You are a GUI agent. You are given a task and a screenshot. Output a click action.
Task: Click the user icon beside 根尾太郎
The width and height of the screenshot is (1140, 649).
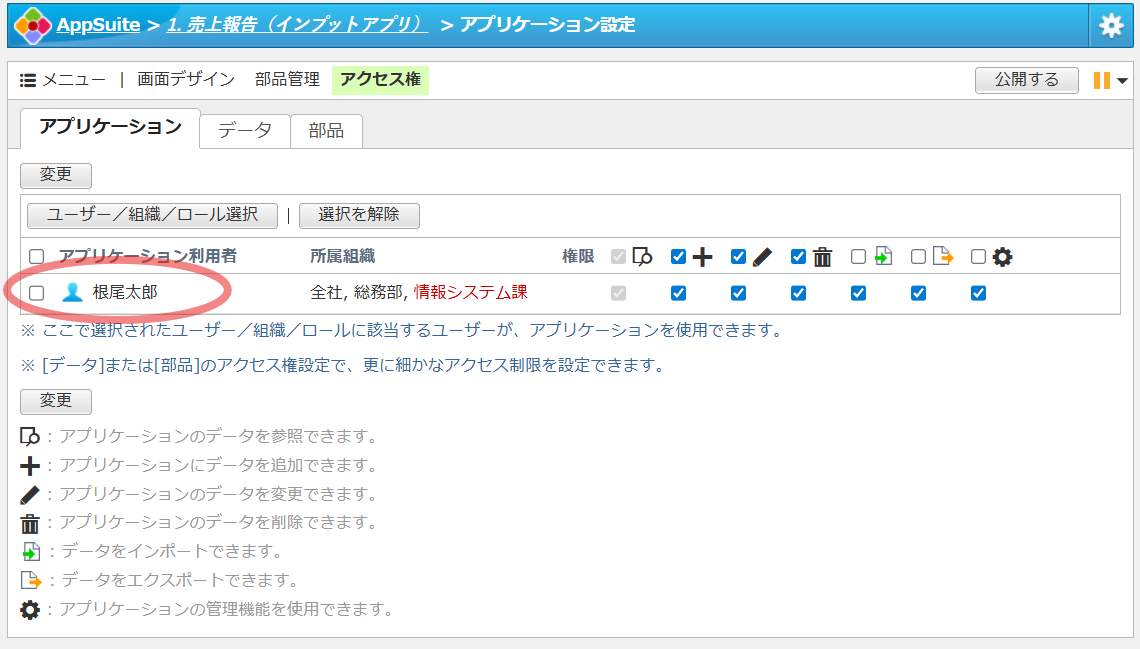click(x=72, y=293)
